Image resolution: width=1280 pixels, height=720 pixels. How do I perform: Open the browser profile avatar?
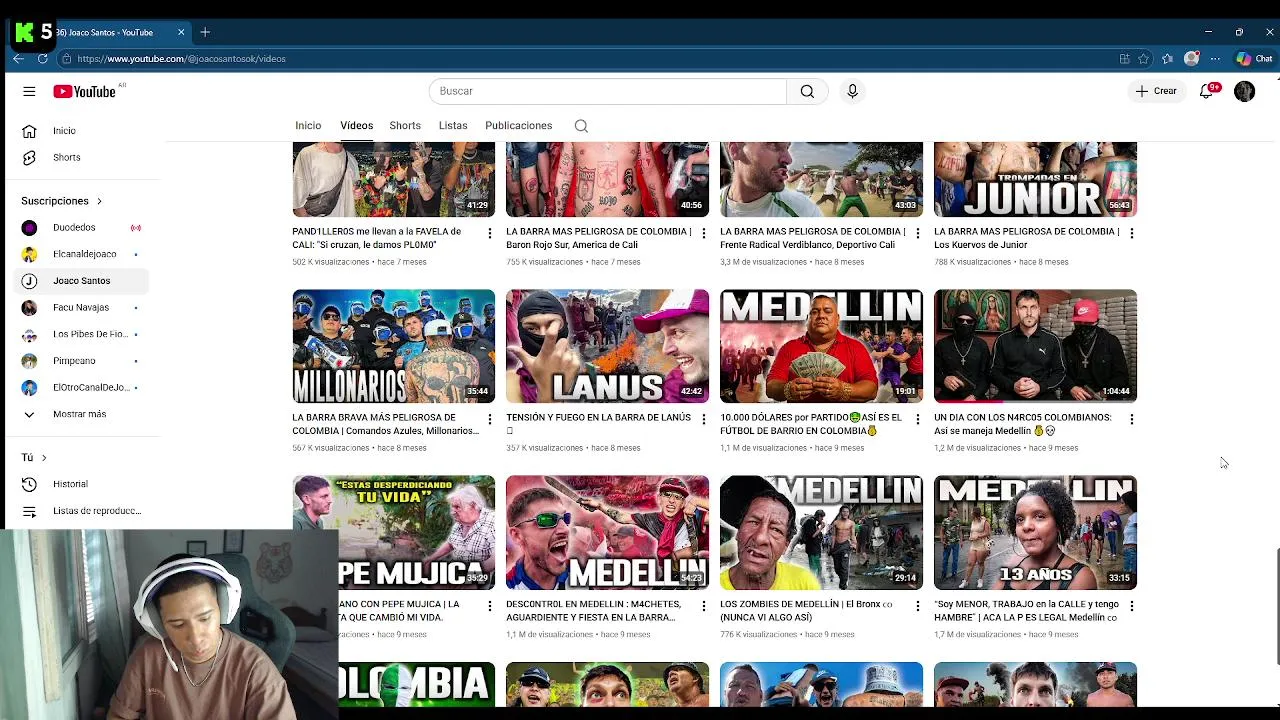[1191, 59]
